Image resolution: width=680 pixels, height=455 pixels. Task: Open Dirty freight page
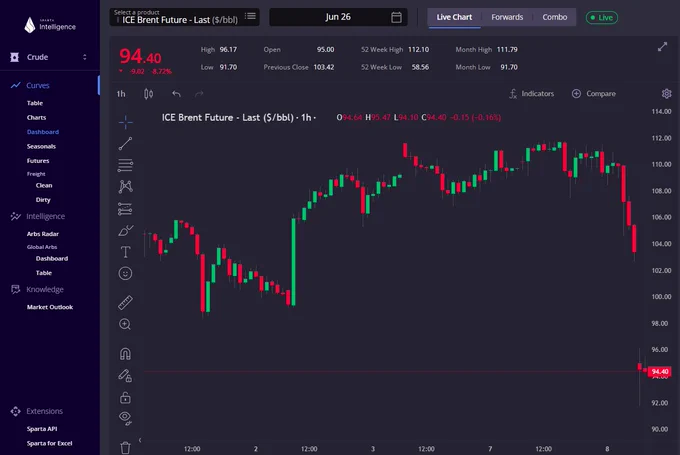[x=43, y=200]
